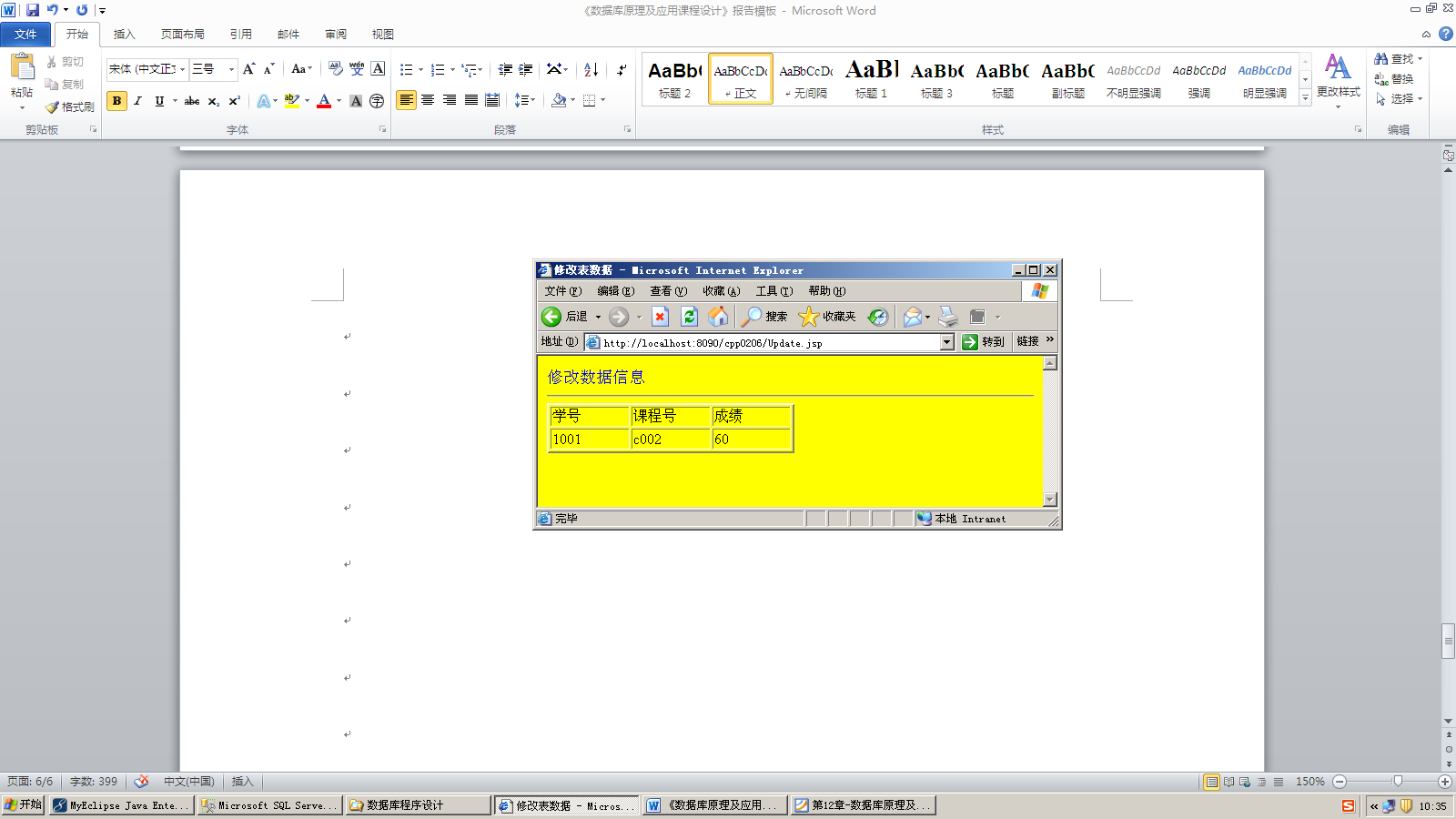Open the line spacing dropdown
1456x819 pixels.
coord(525,100)
